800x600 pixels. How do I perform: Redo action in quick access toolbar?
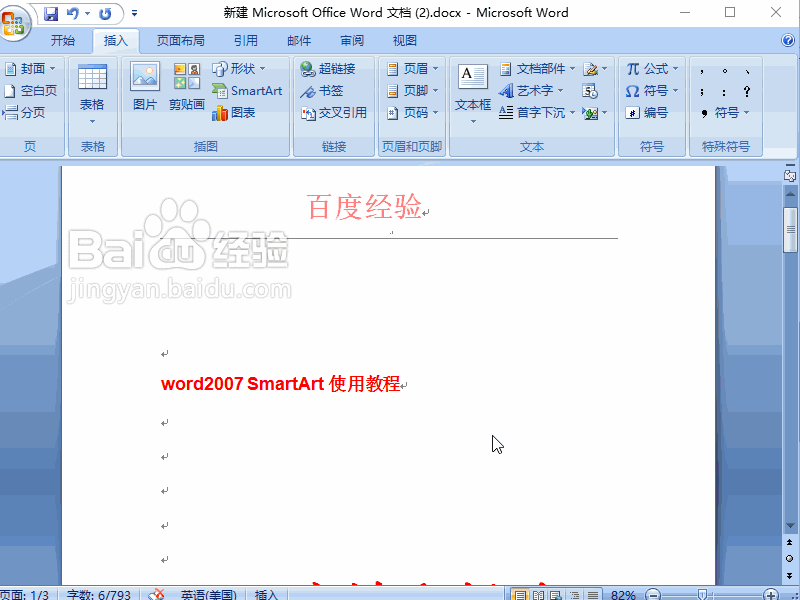click(x=105, y=13)
